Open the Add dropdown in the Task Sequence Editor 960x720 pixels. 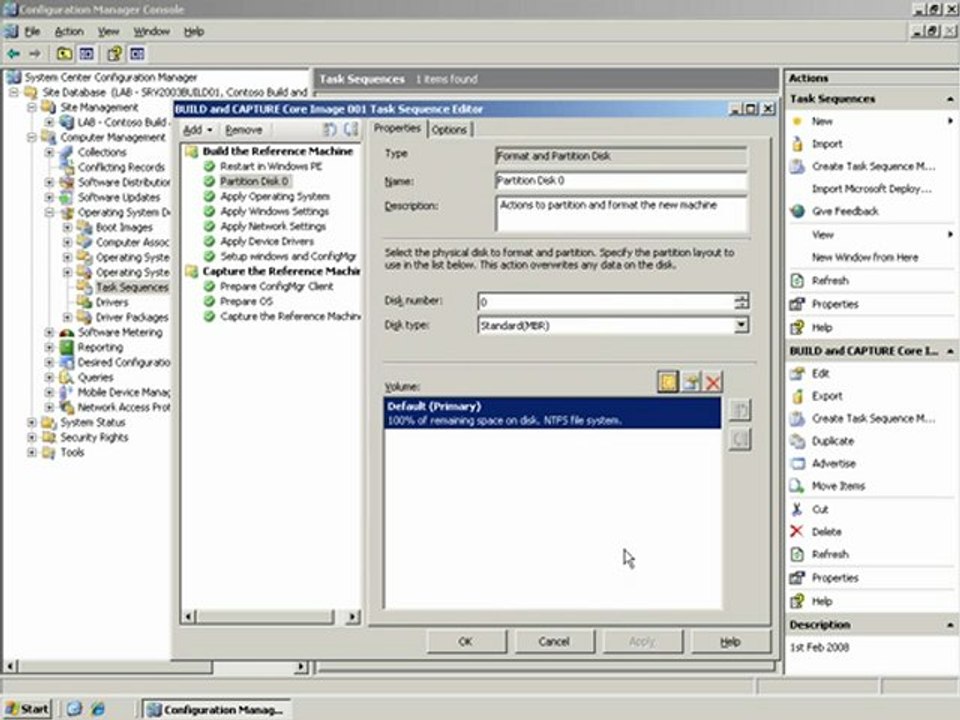point(198,130)
